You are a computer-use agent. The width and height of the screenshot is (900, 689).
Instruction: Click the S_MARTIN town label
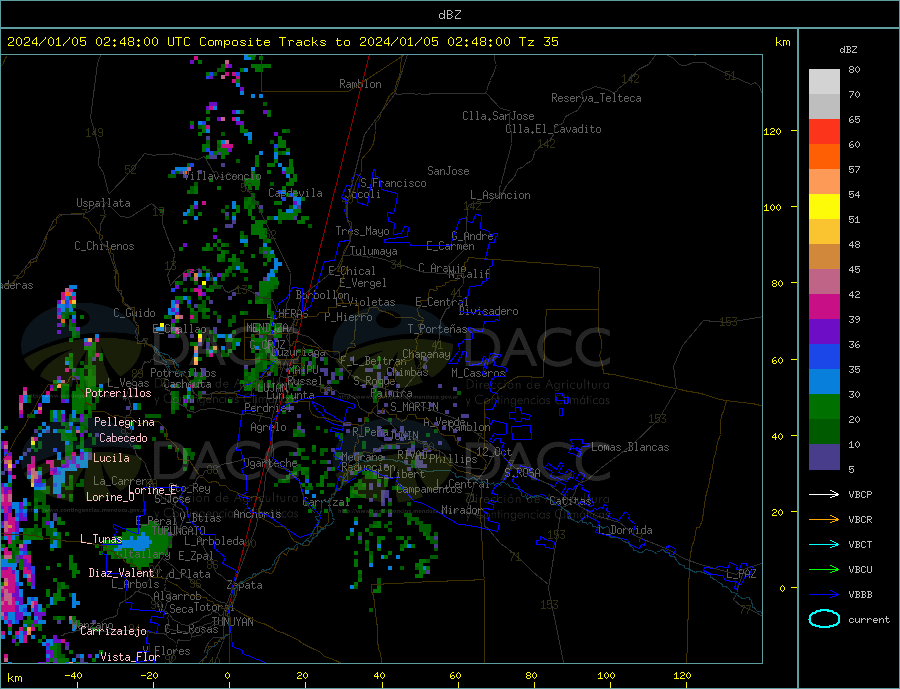tap(414, 407)
